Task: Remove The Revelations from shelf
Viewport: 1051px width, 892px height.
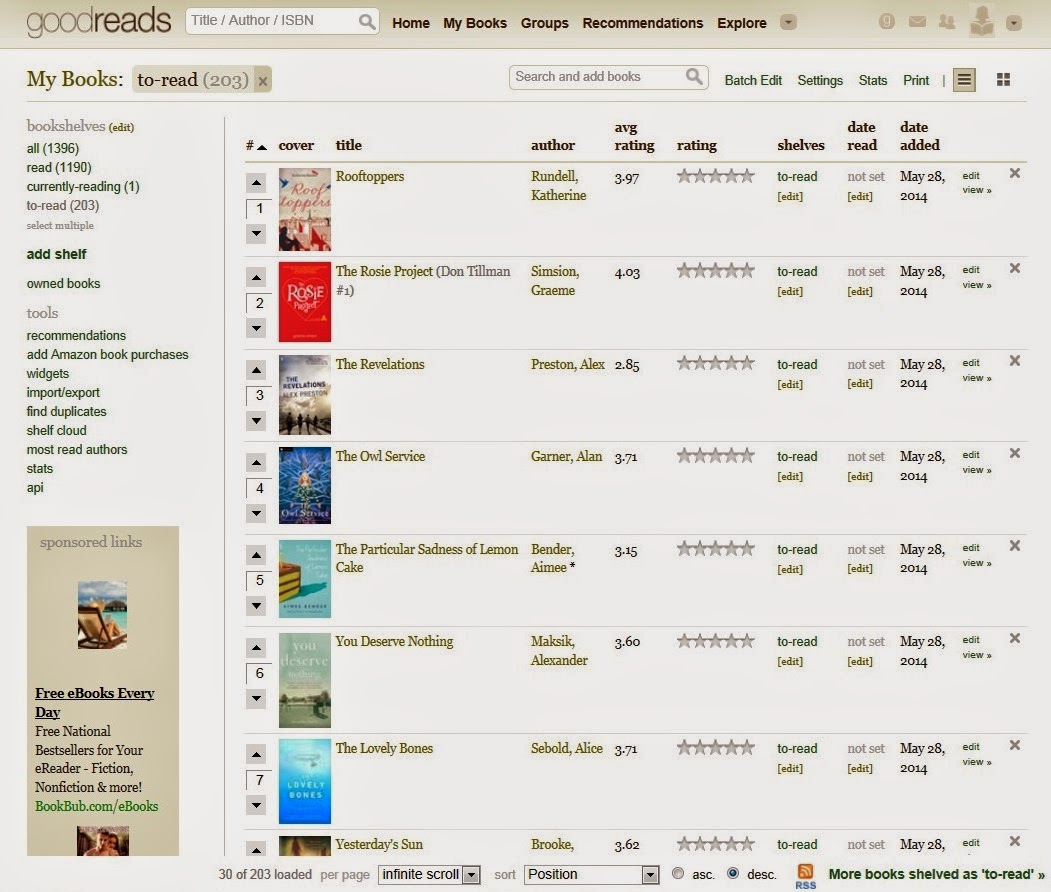Action: tap(1015, 361)
